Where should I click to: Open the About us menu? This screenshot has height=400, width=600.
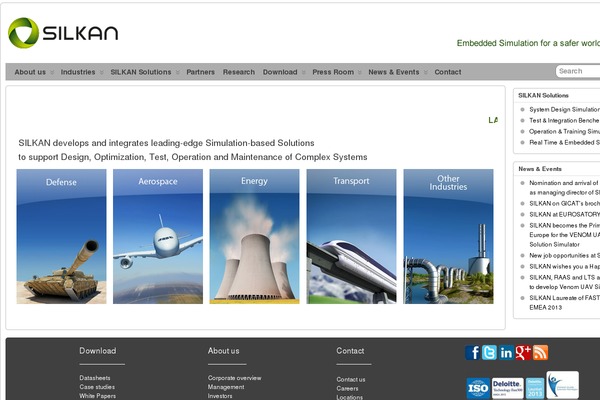pos(30,72)
